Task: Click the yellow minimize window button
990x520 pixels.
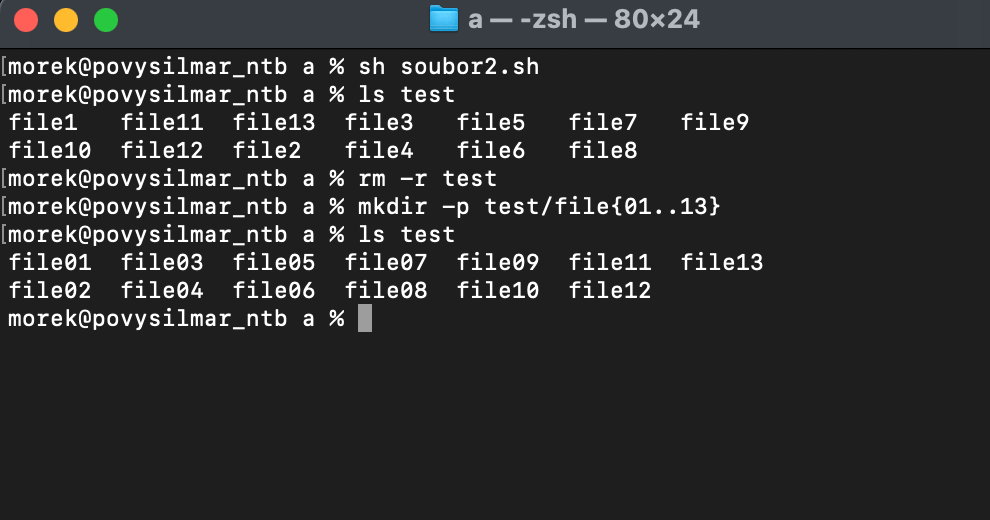Action: (66, 20)
